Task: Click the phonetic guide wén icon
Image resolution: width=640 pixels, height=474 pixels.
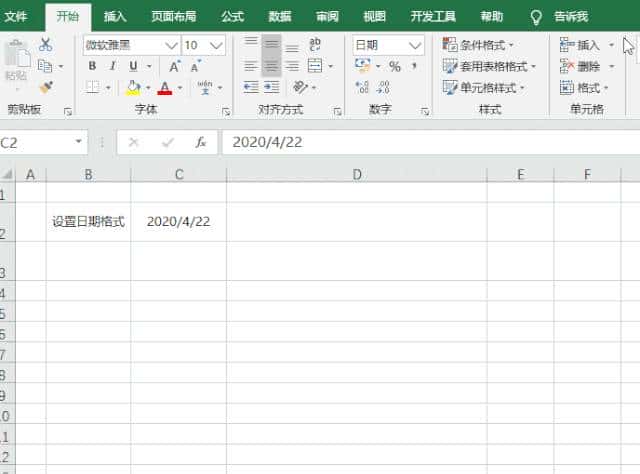Action: [205, 87]
